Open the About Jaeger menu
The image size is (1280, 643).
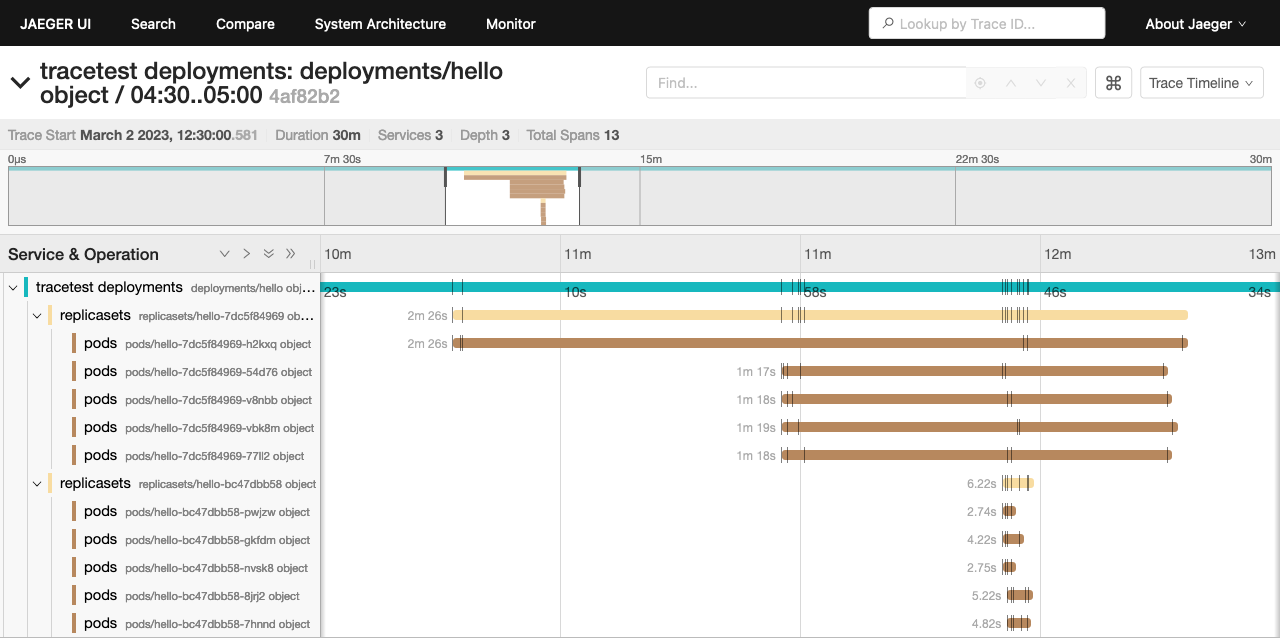pos(1195,24)
